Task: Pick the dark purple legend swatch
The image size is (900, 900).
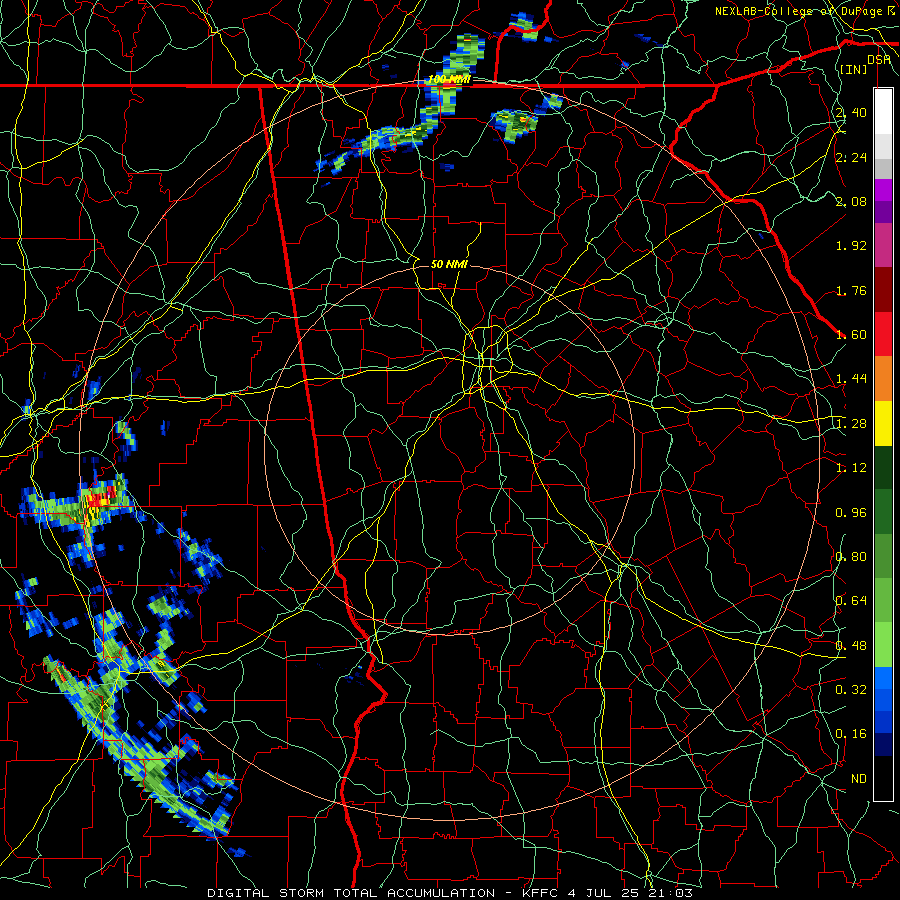Action: coord(883,212)
